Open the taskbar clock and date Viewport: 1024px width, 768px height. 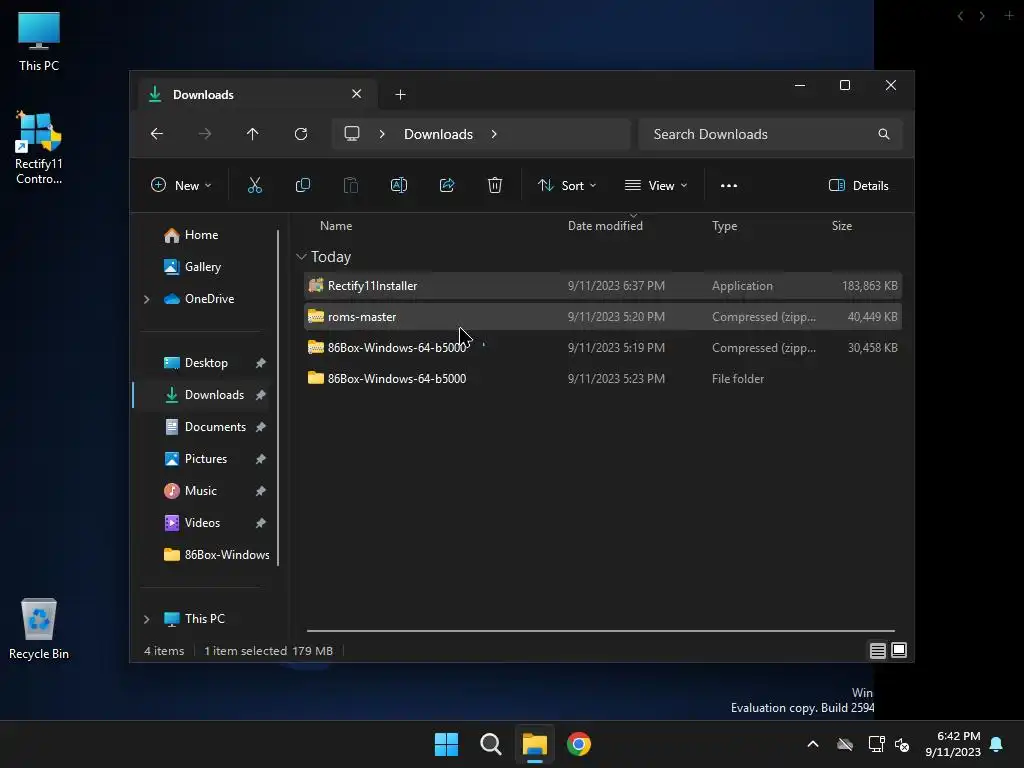953,744
